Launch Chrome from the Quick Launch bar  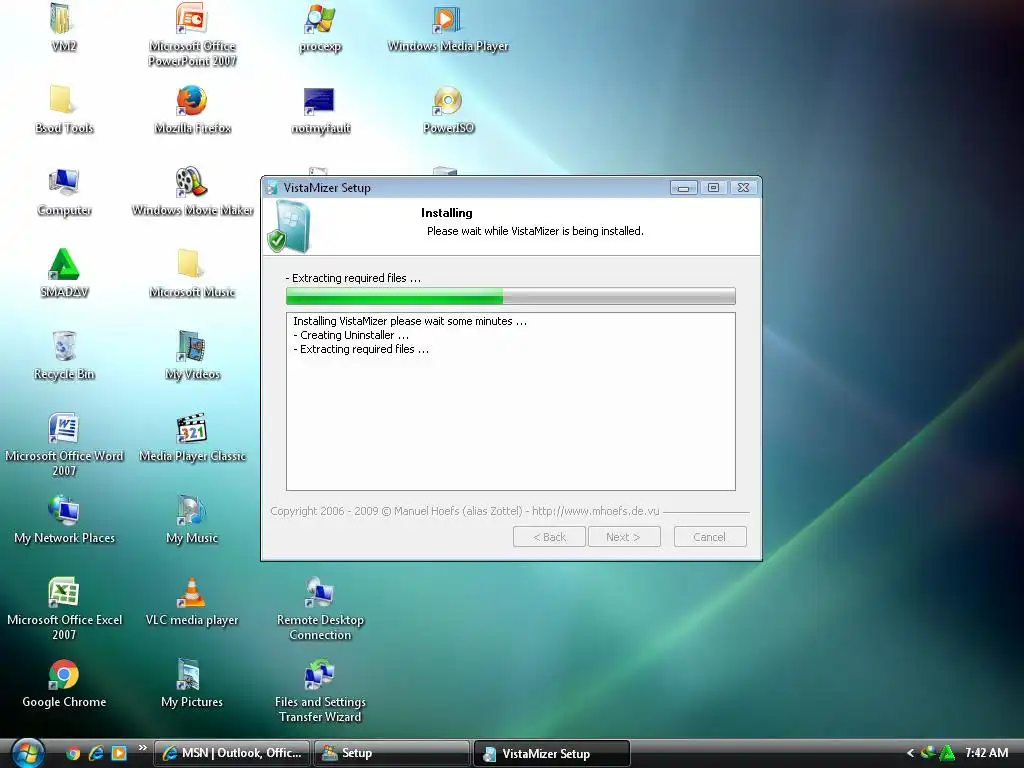[x=72, y=754]
